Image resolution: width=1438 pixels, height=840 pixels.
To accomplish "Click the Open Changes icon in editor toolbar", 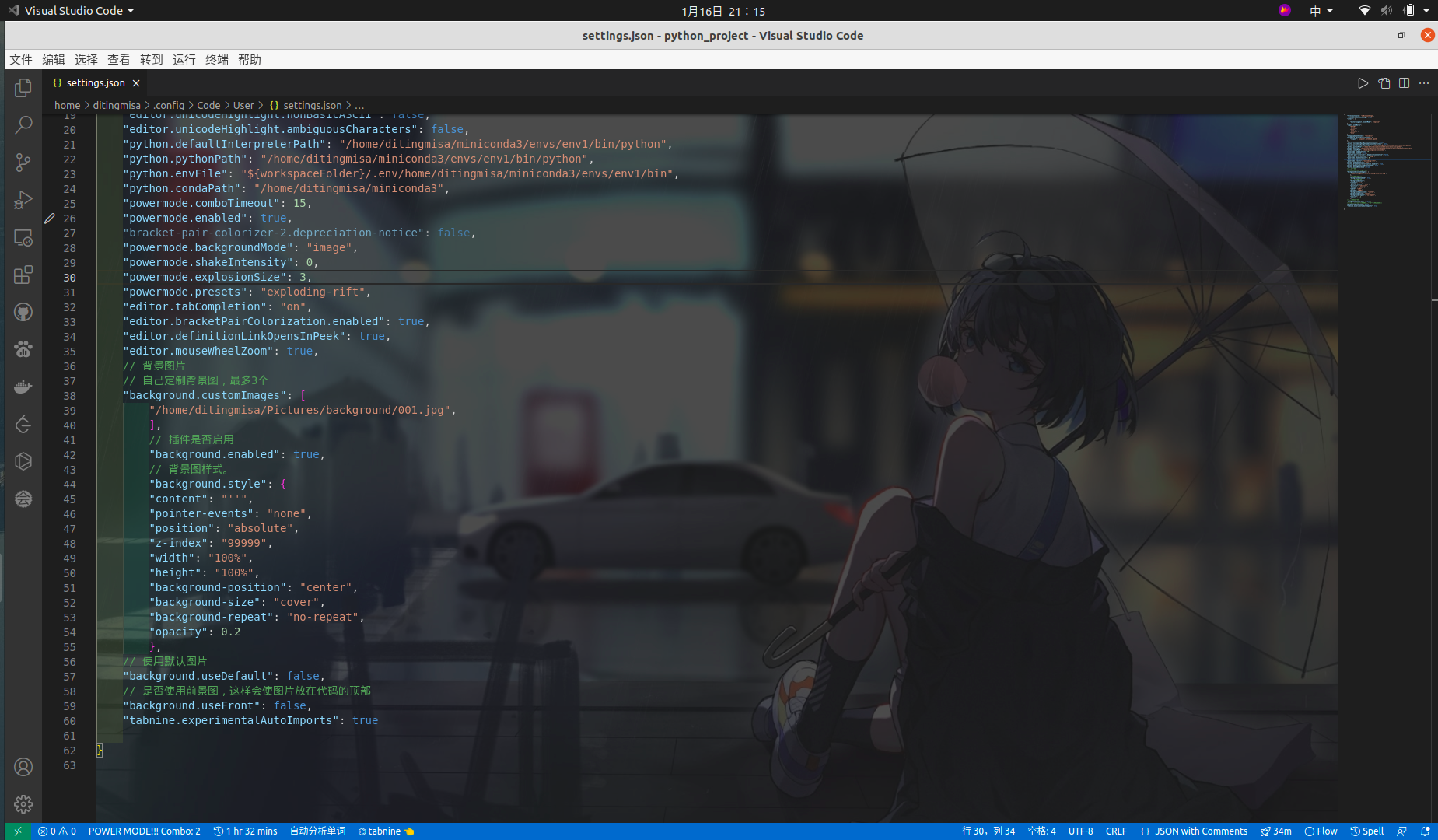I will 1384,83.
